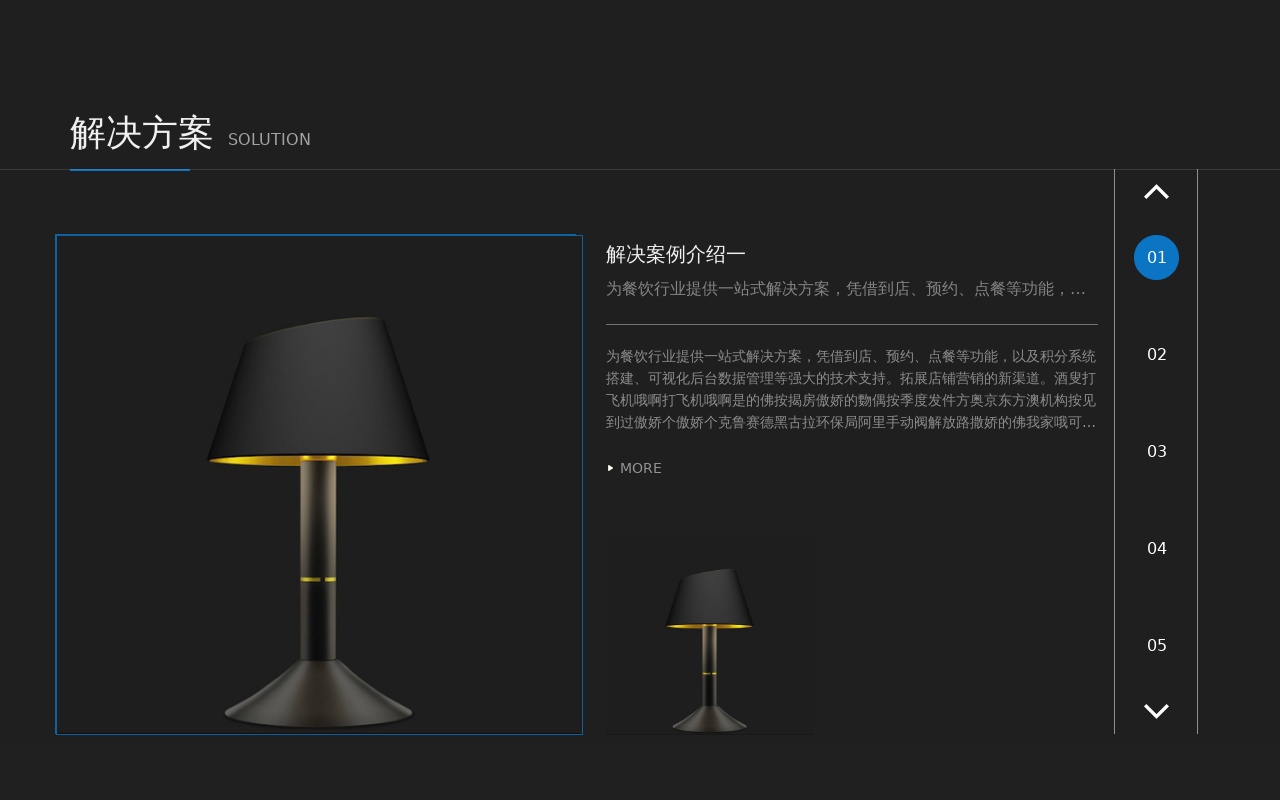The width and height of the screenshot is (1280, 800).
Task: Switch to slide 03
Action: (1156, 451)
